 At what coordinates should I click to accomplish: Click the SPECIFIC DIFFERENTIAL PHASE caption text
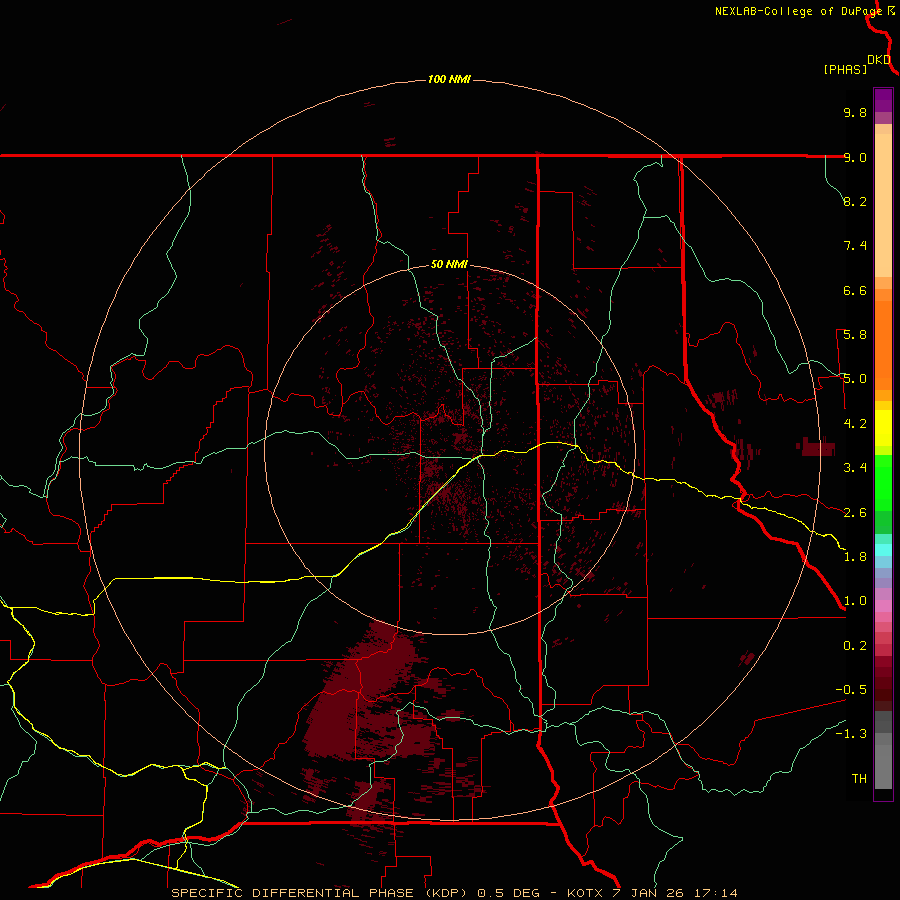(292, 893)
